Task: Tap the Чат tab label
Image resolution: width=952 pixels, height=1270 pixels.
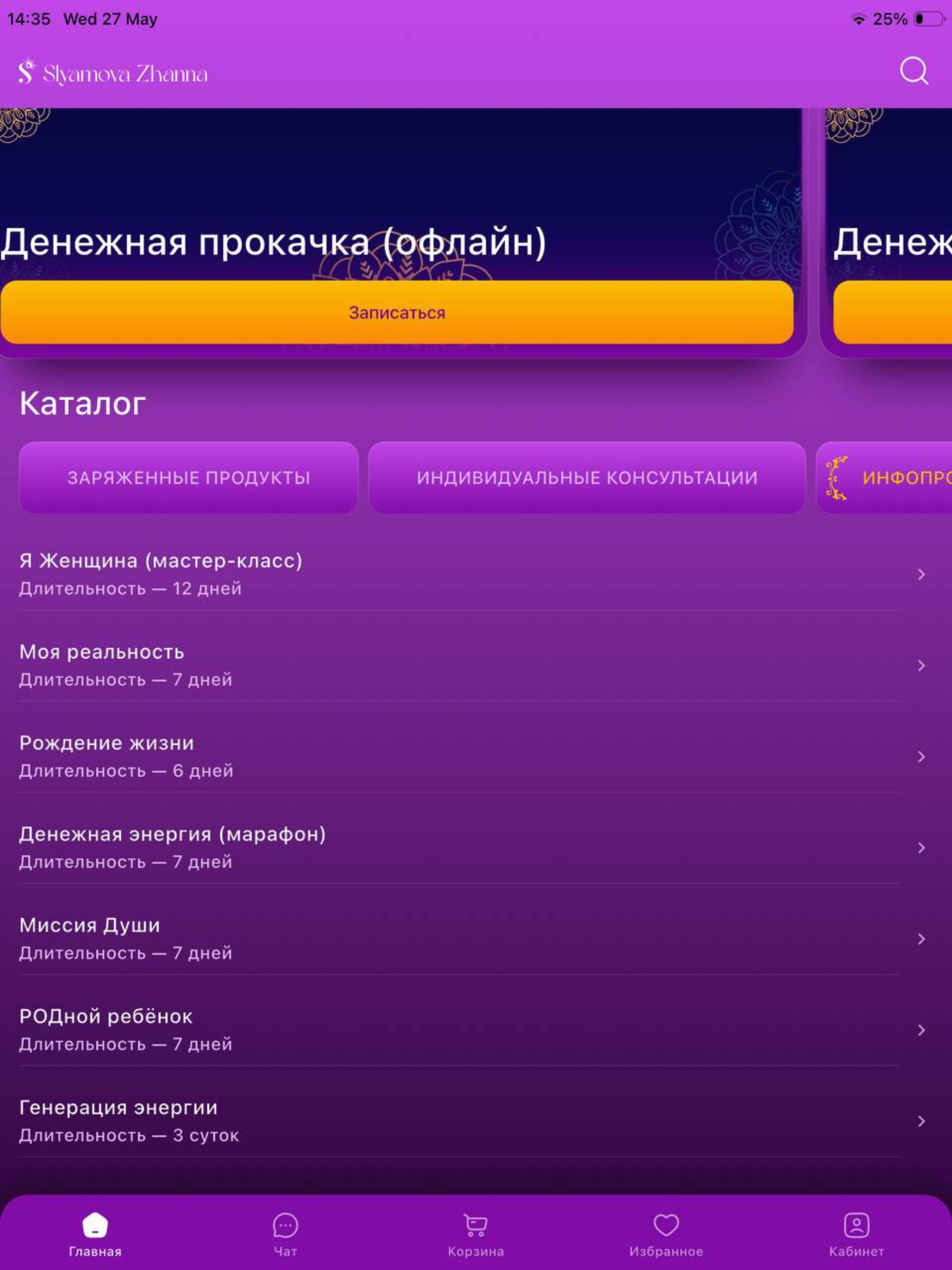Action: coord(285,1252)
